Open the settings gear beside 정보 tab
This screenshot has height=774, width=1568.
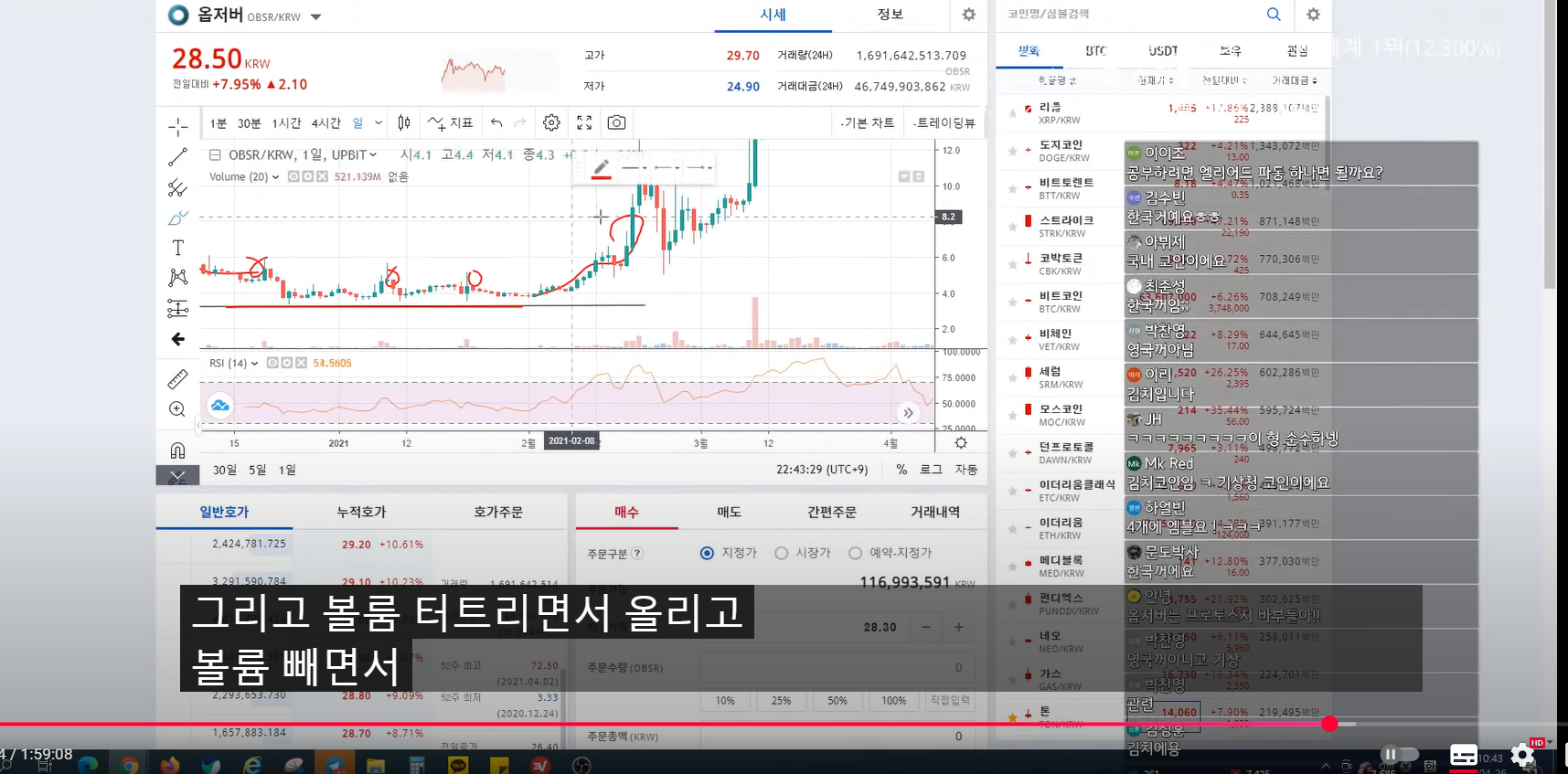point(969,15)
